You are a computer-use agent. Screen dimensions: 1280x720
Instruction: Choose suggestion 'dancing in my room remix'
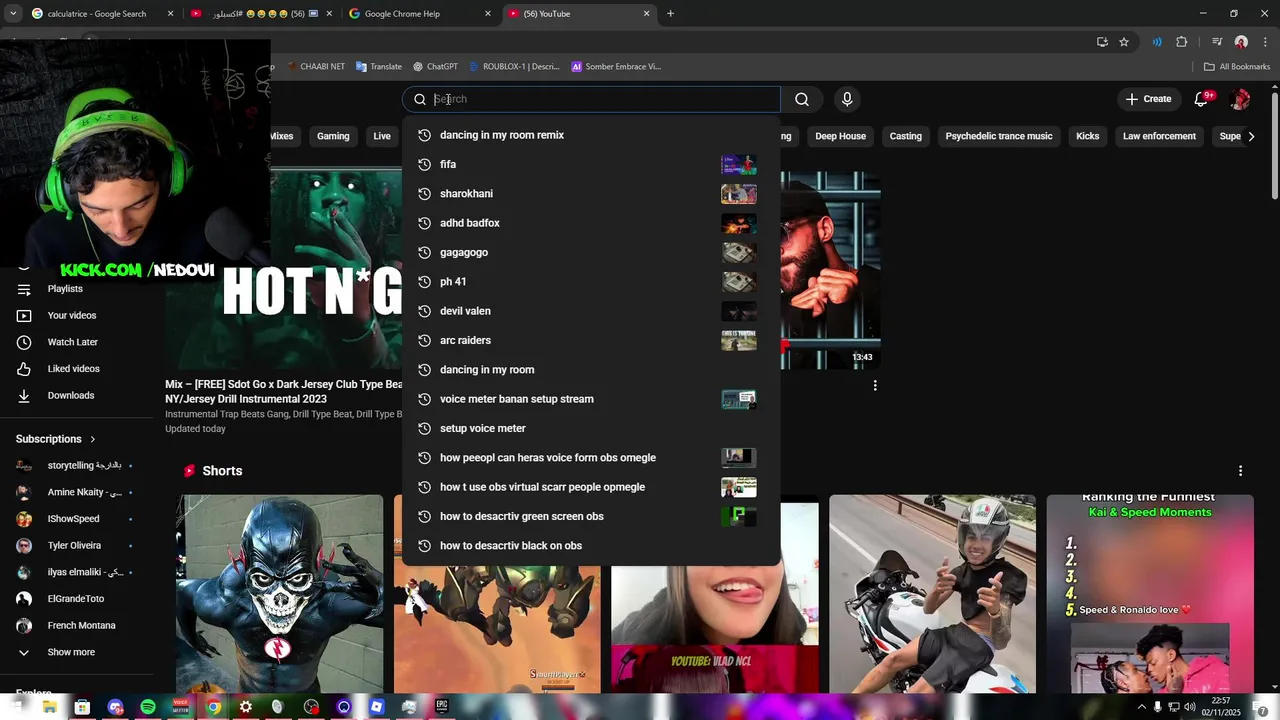[x=591, y=135]
